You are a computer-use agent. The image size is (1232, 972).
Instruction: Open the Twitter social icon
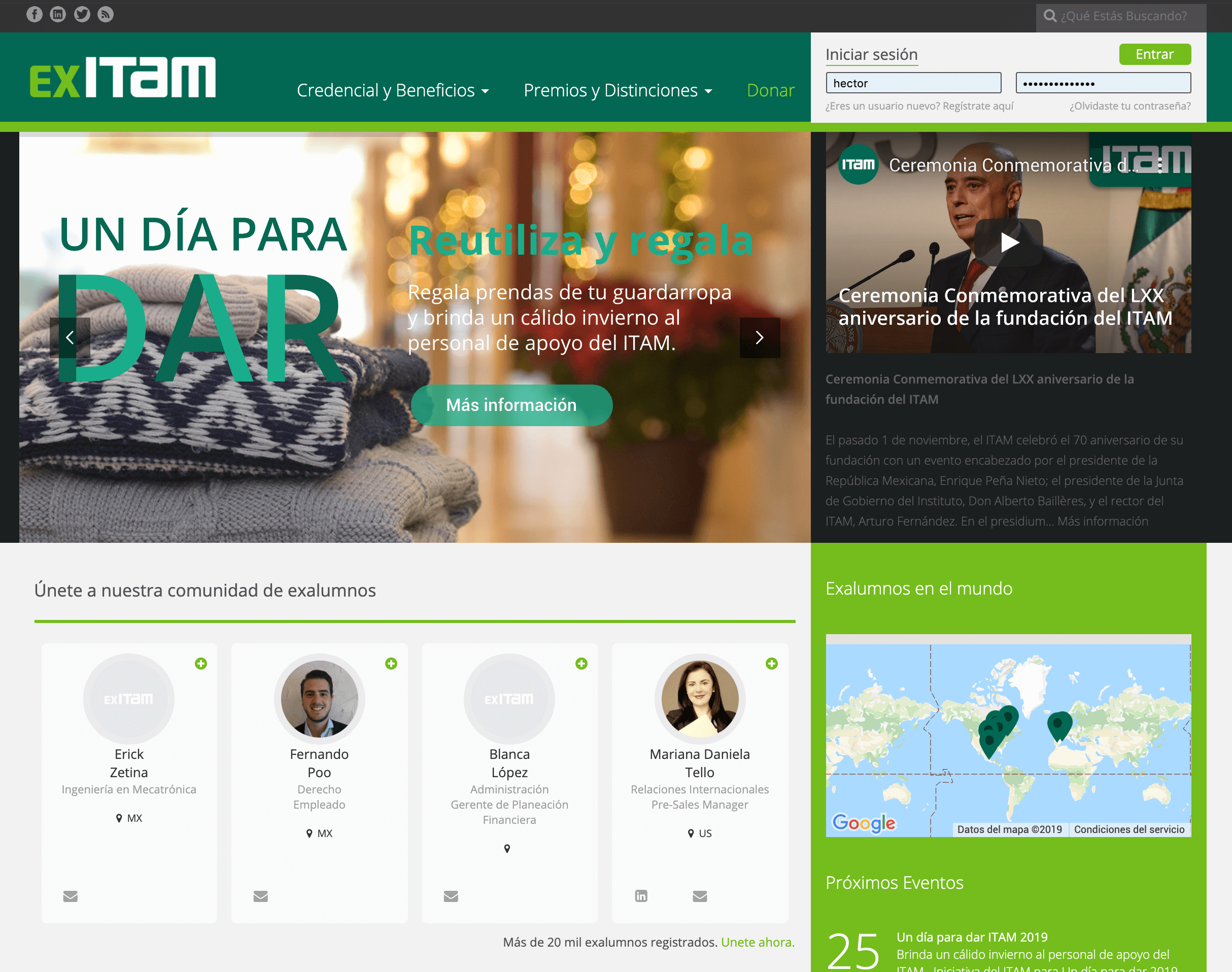click(x=82, y=14)
